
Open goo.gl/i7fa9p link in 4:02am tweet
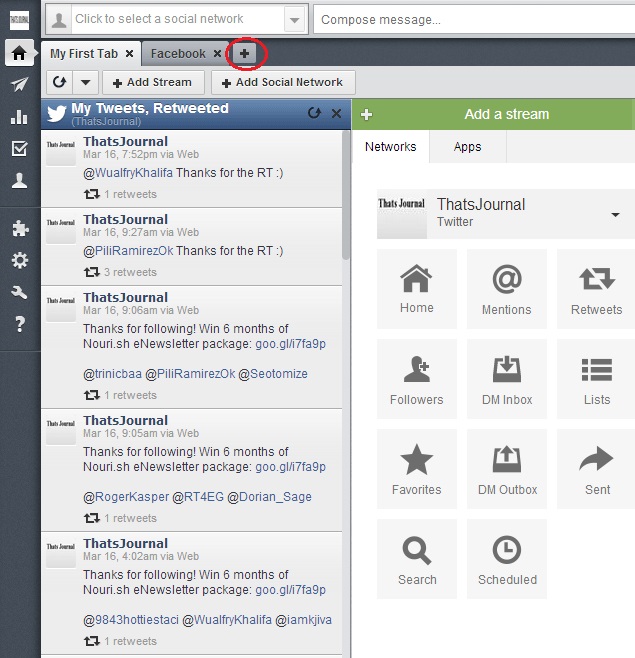(290, 590)
